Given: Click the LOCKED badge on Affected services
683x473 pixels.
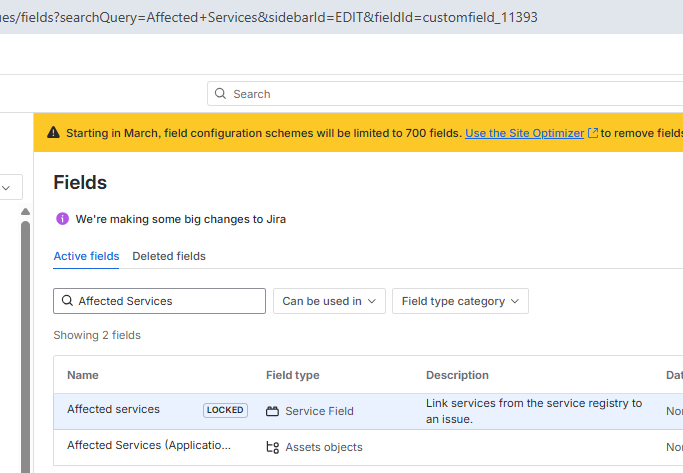Looking at the screenshot, I should pos(225,410).
